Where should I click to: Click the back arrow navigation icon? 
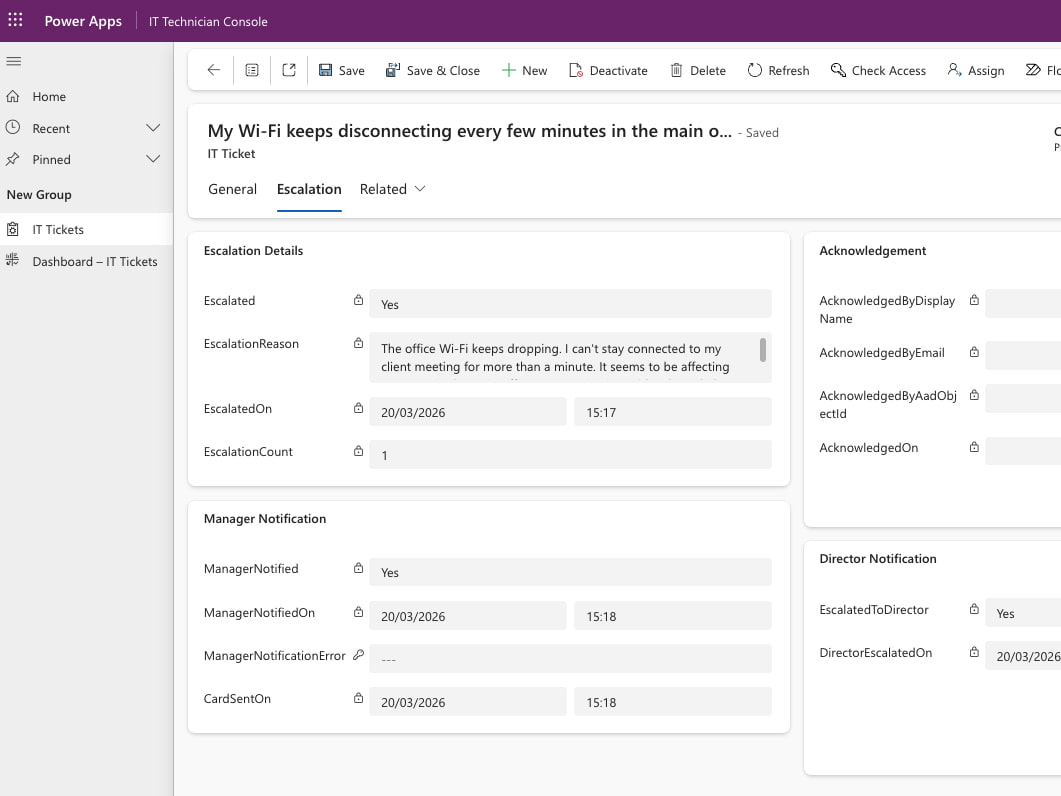coord(213,70)
